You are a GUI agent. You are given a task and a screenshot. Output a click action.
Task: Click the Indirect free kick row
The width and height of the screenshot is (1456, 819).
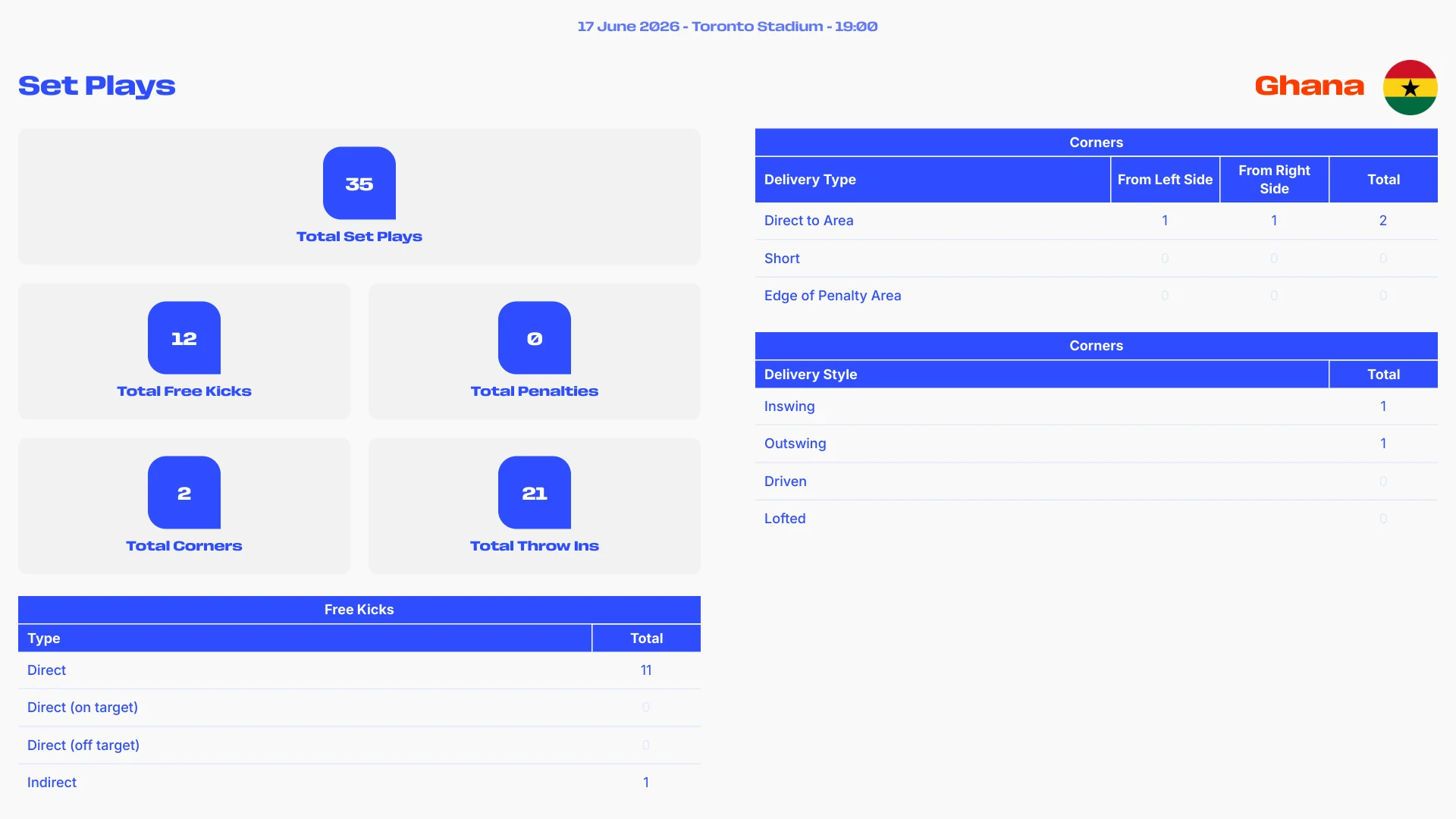coord(359,783)
